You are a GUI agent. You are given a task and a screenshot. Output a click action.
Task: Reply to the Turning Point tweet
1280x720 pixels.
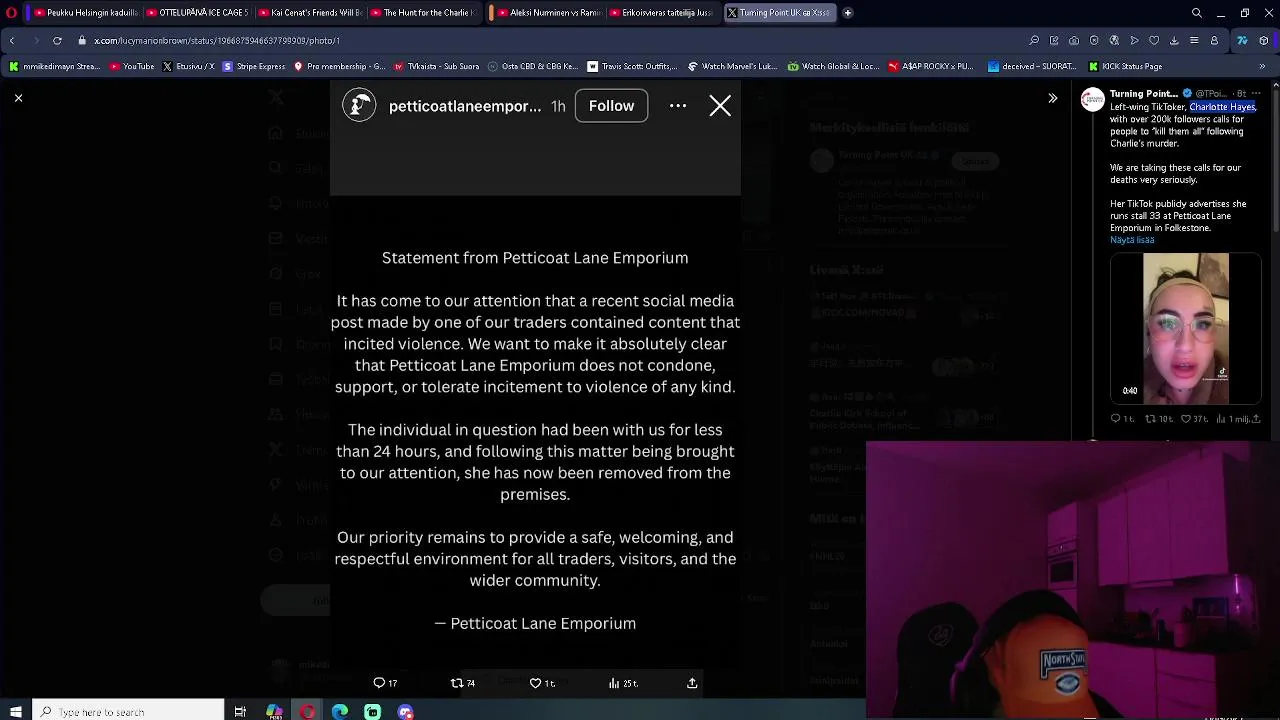(1122, 419)
